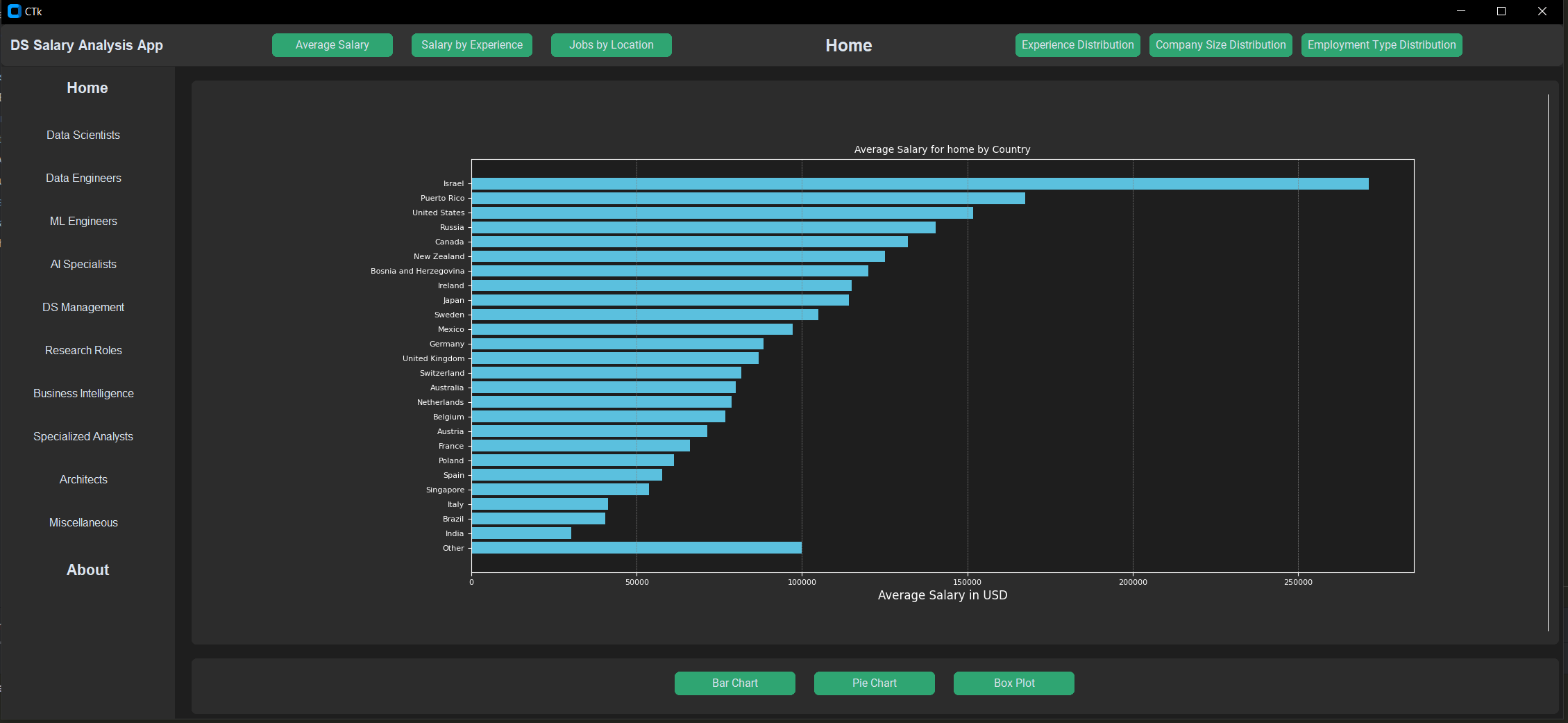Select Business Intelligence from the sidebar
The height and width of the screenshot is (723, 1568).
(x=83, y=393)
